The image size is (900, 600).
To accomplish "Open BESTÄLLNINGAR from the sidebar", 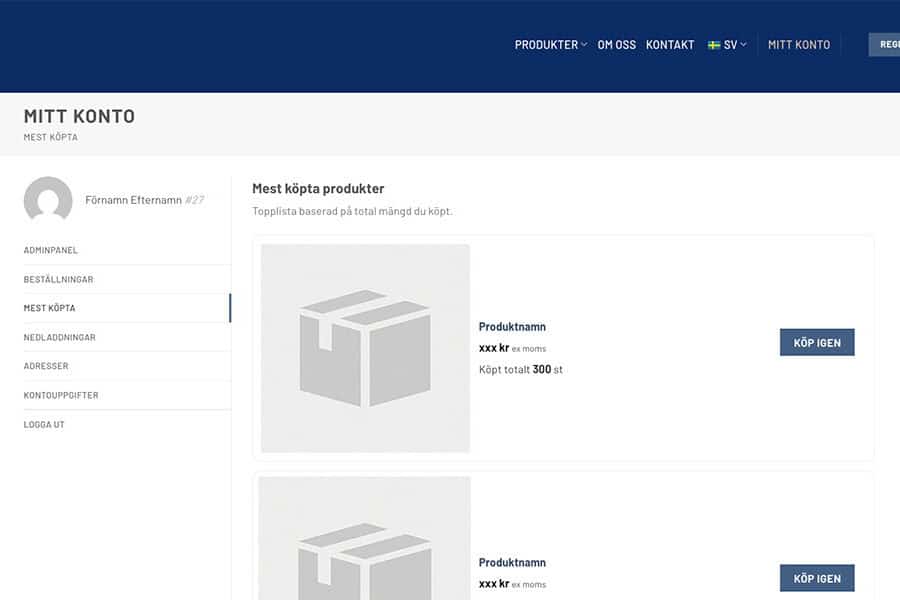I will 59,279.
